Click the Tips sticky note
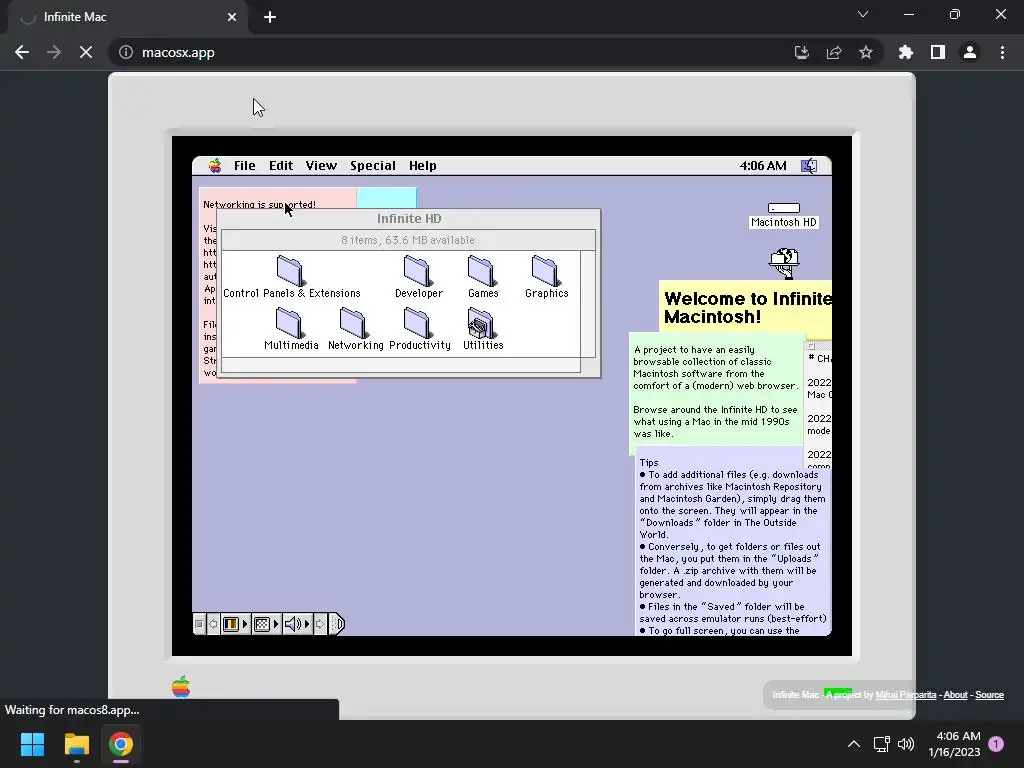Viewport: 1024px width, 768px height. pos(733,542)
